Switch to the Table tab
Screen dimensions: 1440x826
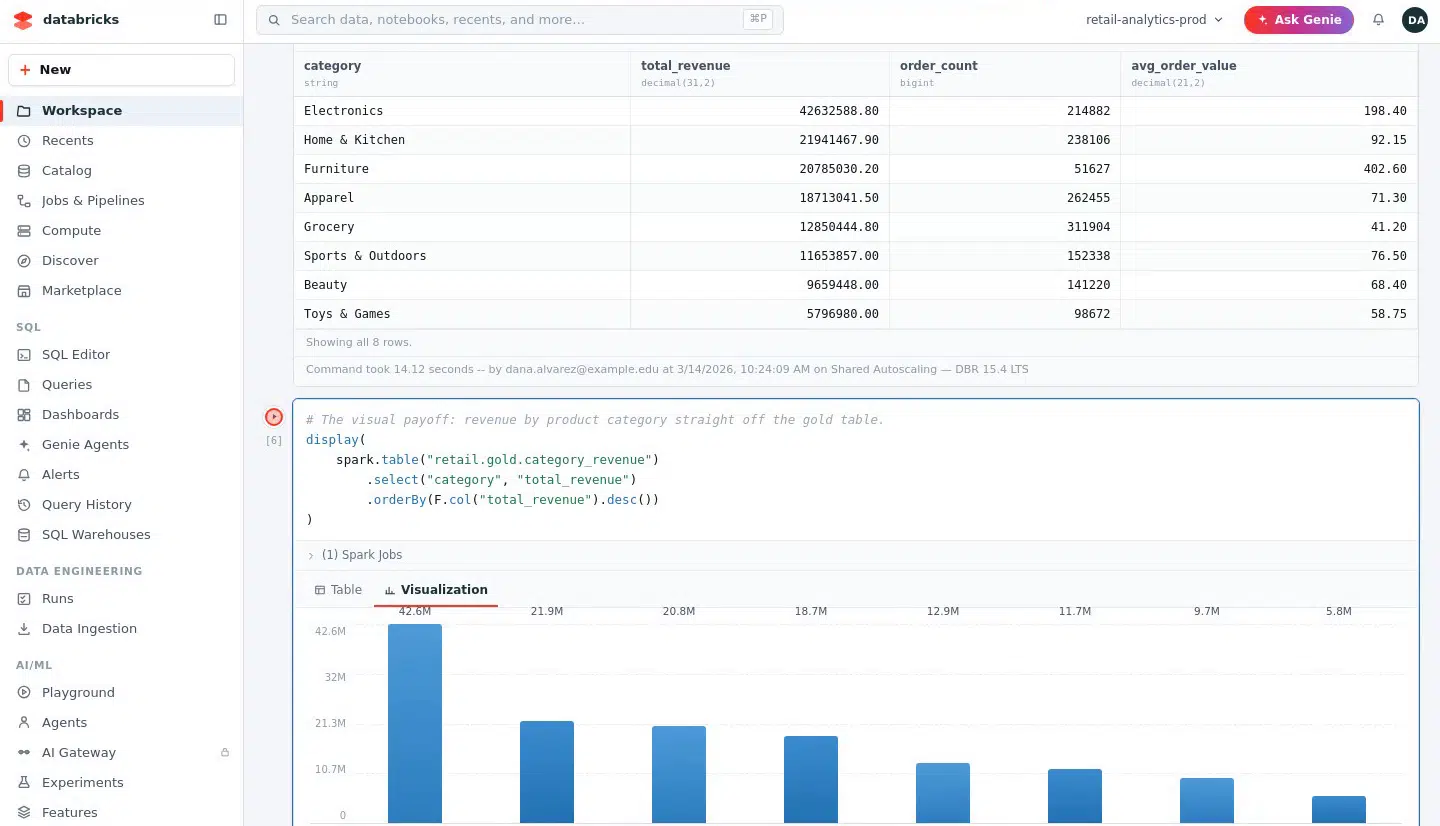[338, 590]
